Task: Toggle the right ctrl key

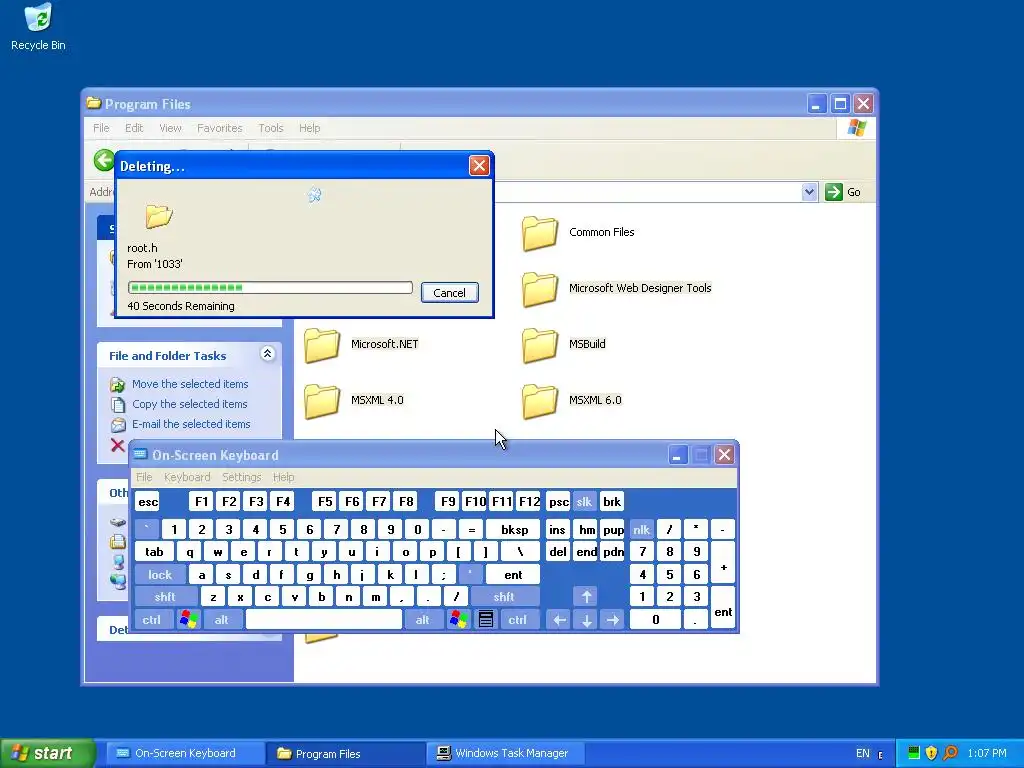Action: pos(518,620)
